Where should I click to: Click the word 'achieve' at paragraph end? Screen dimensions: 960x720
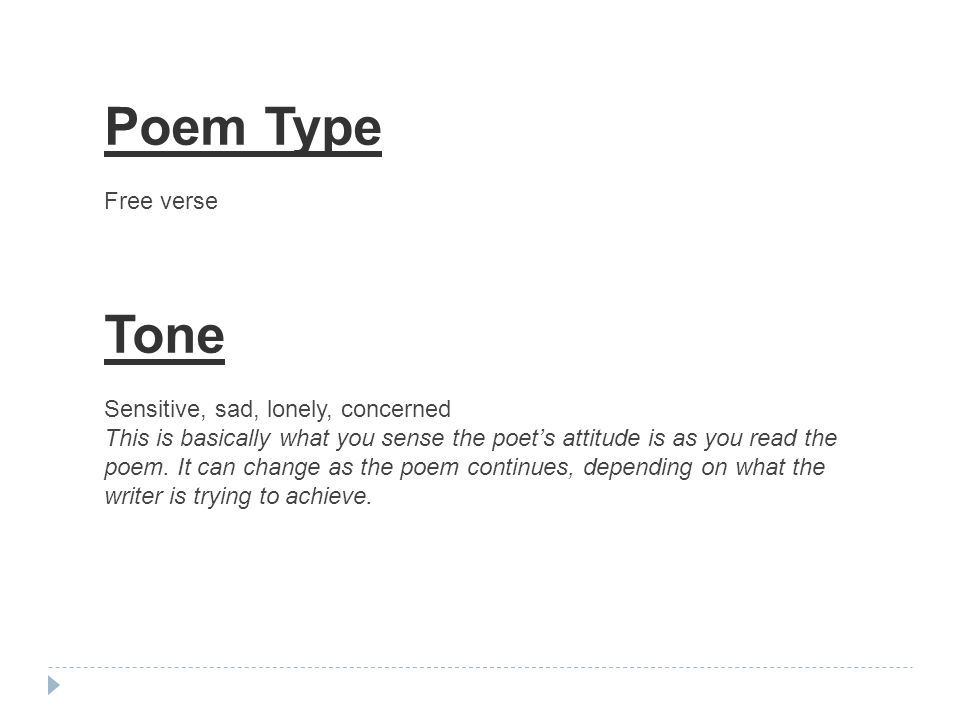point(329,497)
